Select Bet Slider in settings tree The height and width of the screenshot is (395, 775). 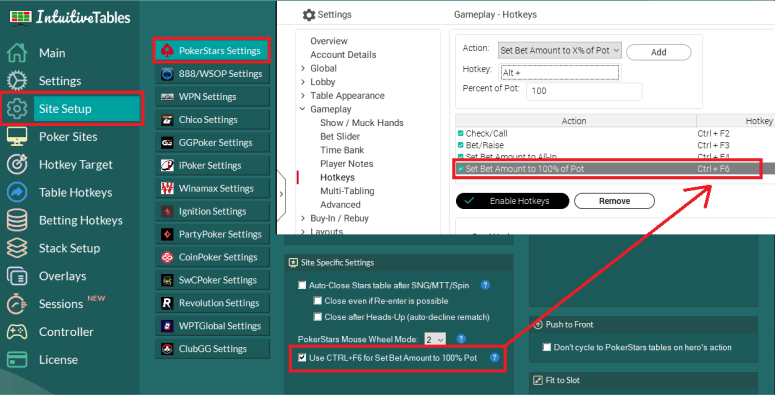[340, 136]
